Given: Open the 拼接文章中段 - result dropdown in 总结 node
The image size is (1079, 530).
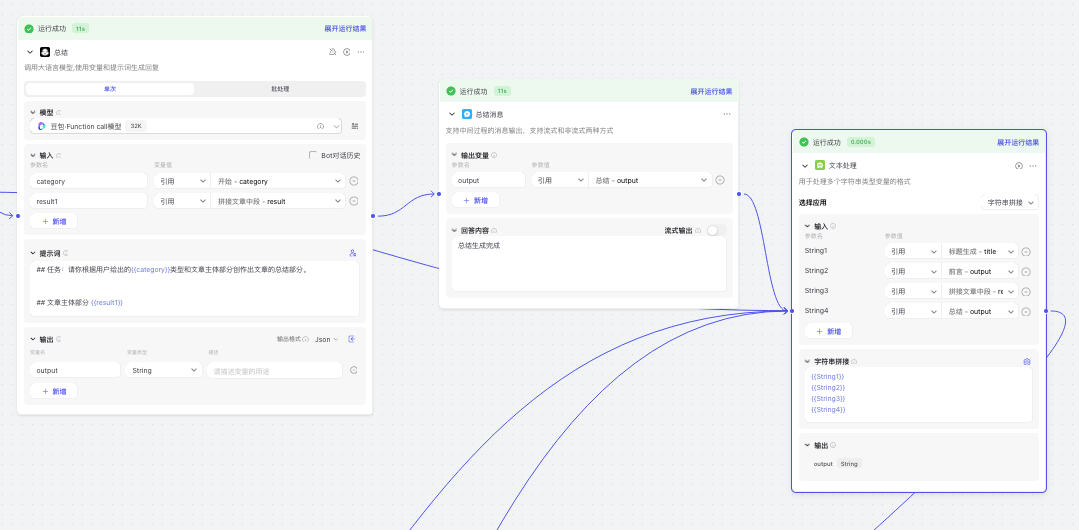Looking at the screenshot, I should pyautogui.click(x=278, y=201).
